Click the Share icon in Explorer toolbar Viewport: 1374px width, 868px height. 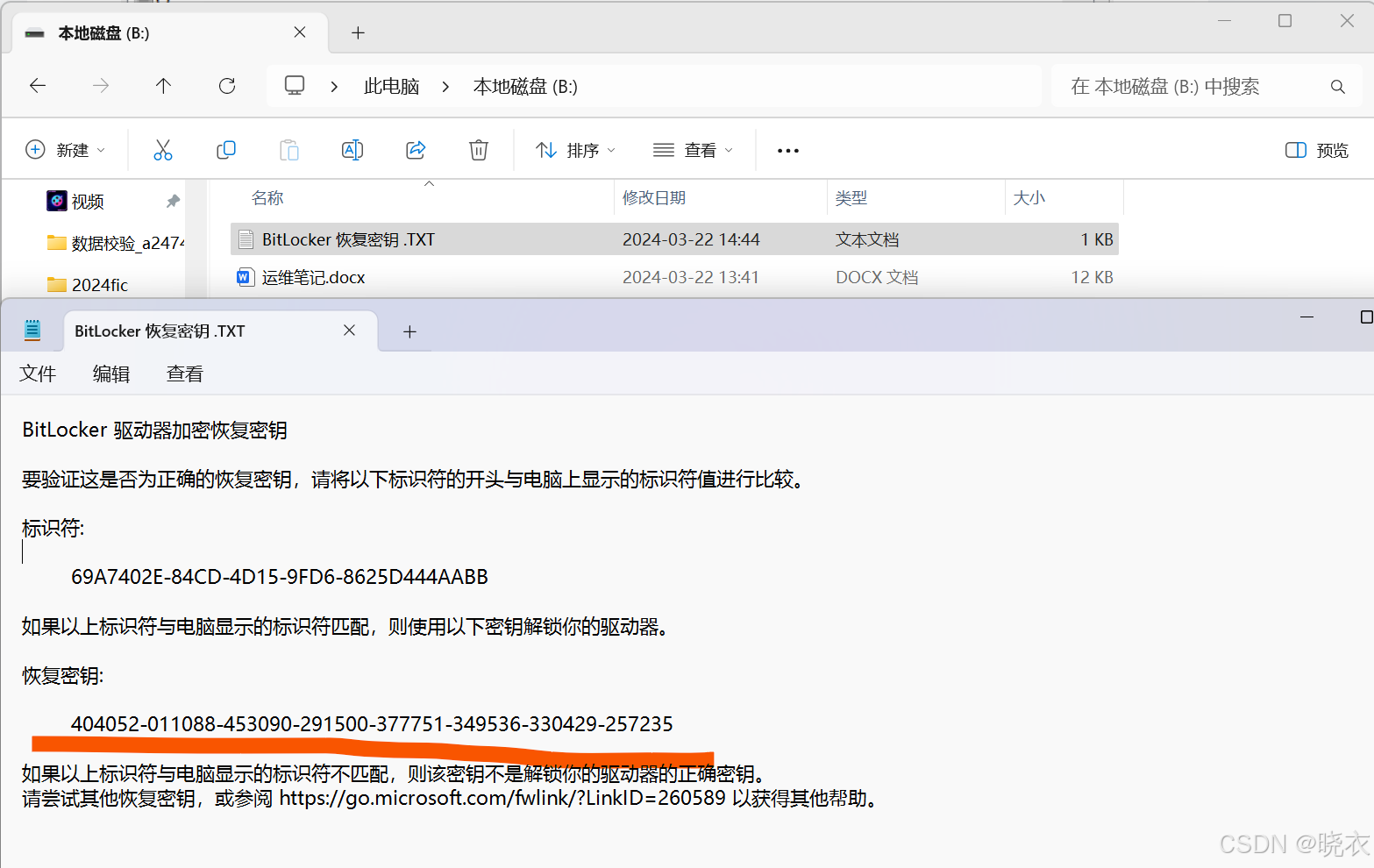coord(416,150)
